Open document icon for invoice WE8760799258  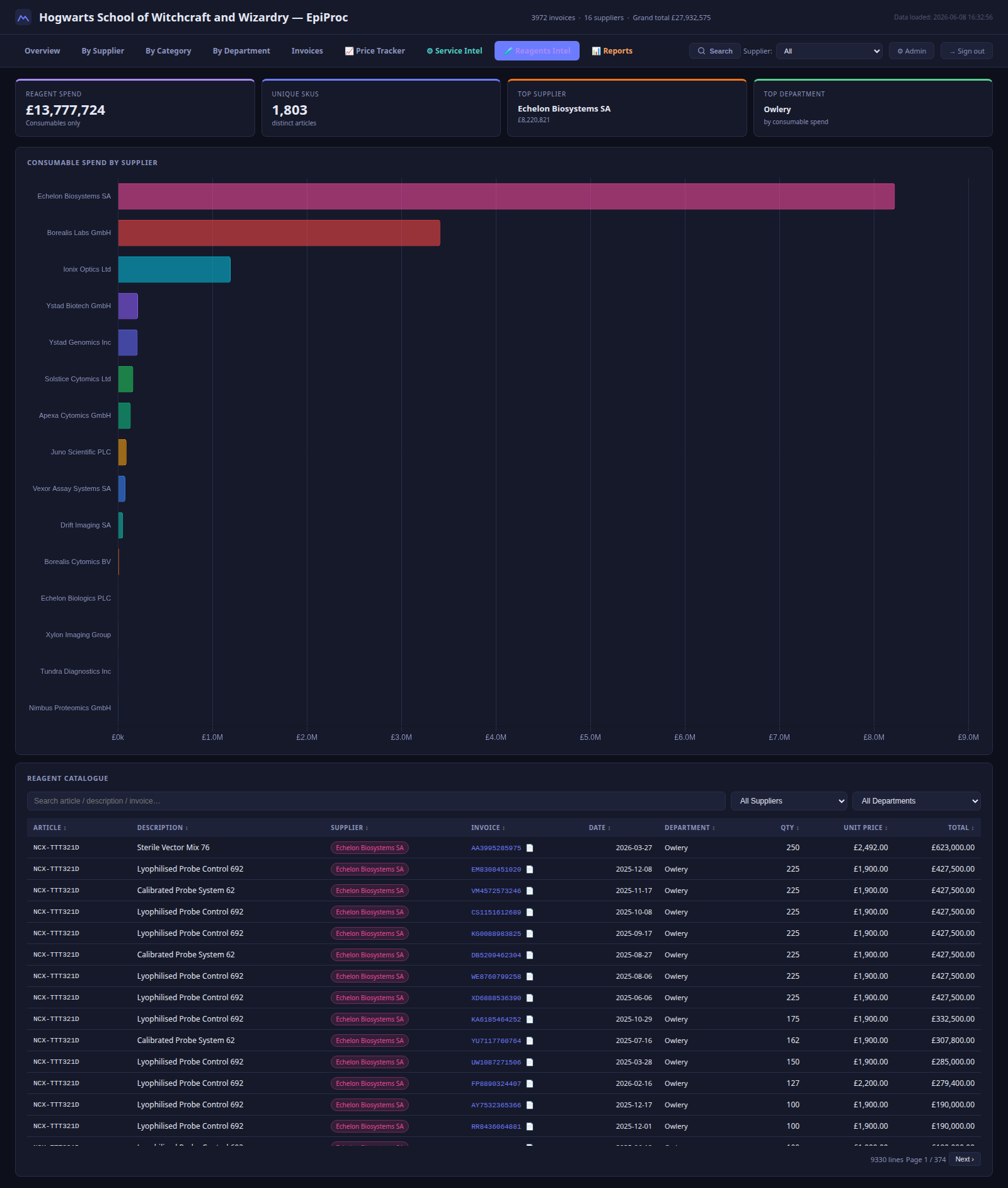(530, 976)
